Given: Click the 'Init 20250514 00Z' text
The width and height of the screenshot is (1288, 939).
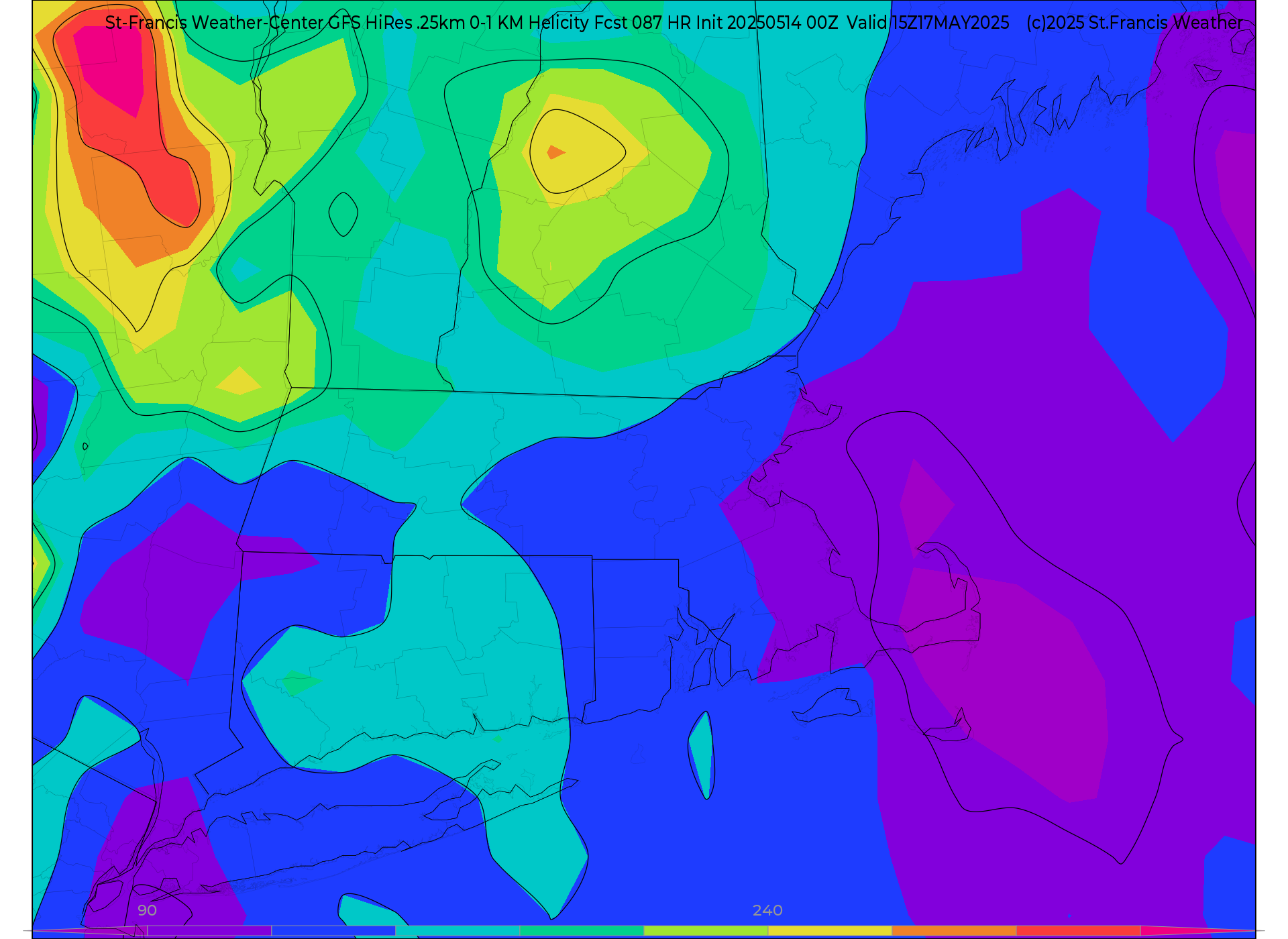Looking at the screenshot, I should [767, 23].
